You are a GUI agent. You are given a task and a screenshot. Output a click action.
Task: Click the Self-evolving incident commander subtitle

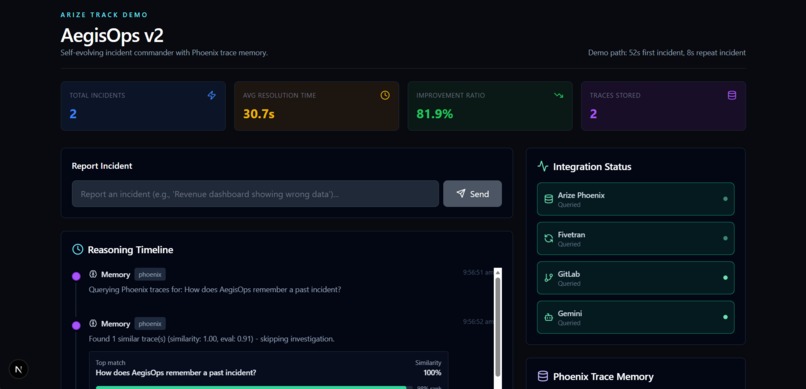click(164, 52)
